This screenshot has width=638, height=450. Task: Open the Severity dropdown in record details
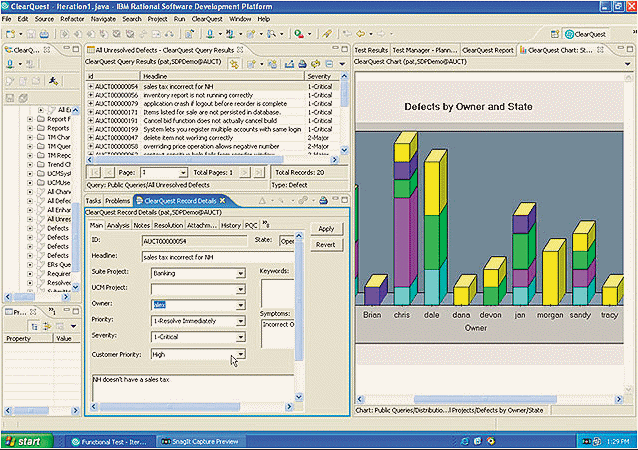coord(240,337)
